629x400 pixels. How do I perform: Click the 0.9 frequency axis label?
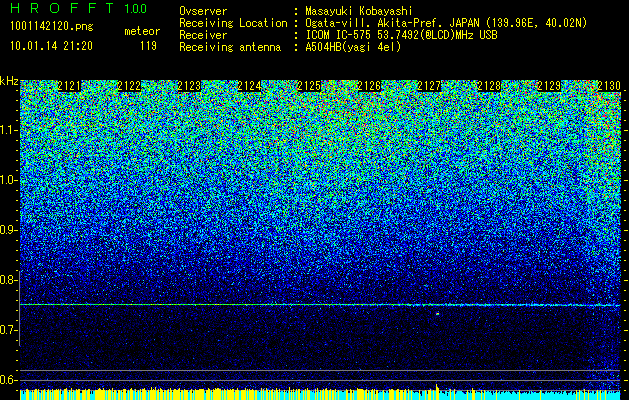click(x=6, y=230)
